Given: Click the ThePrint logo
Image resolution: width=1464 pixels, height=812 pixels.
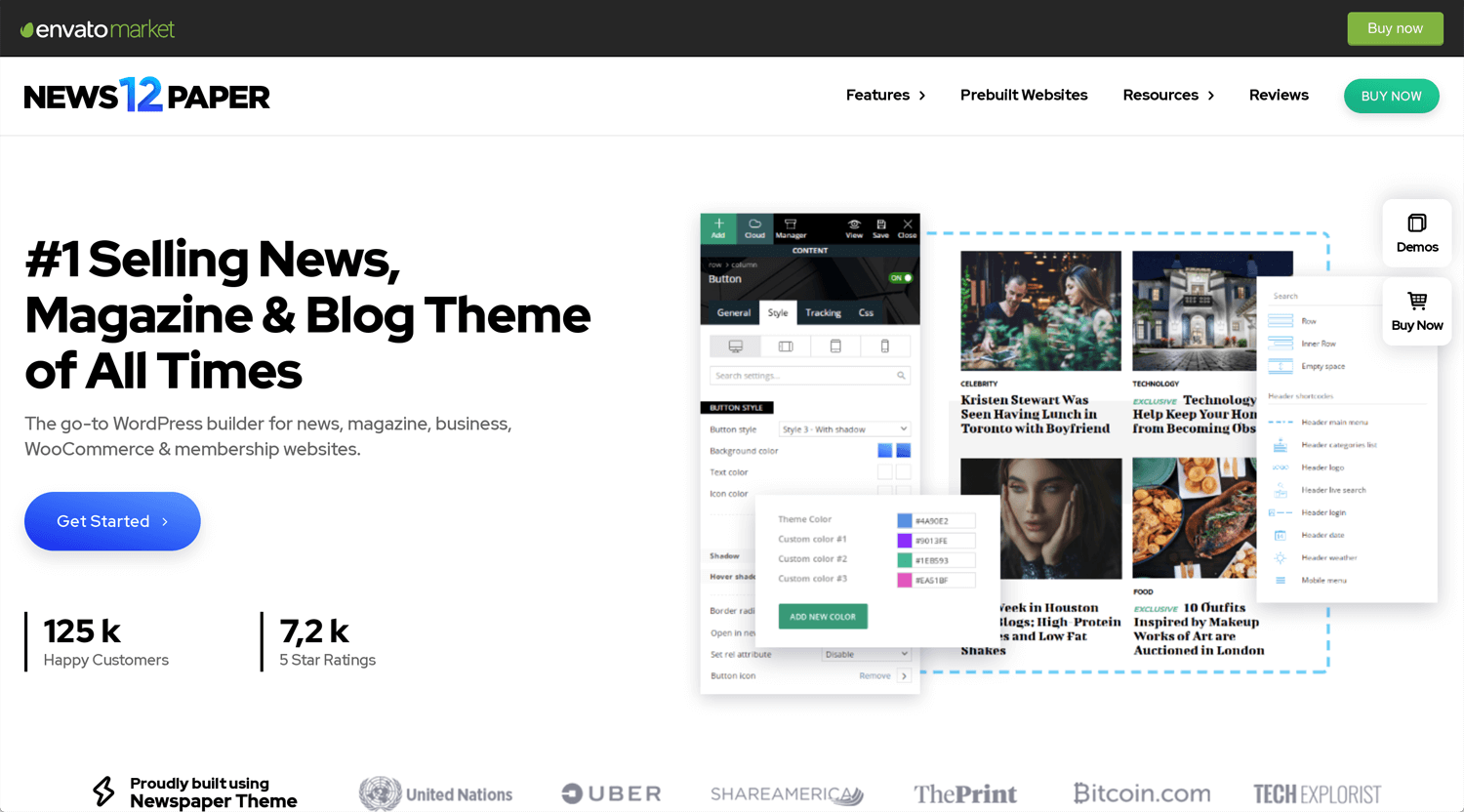Looking at the screenshot, I should pos(965,793).
